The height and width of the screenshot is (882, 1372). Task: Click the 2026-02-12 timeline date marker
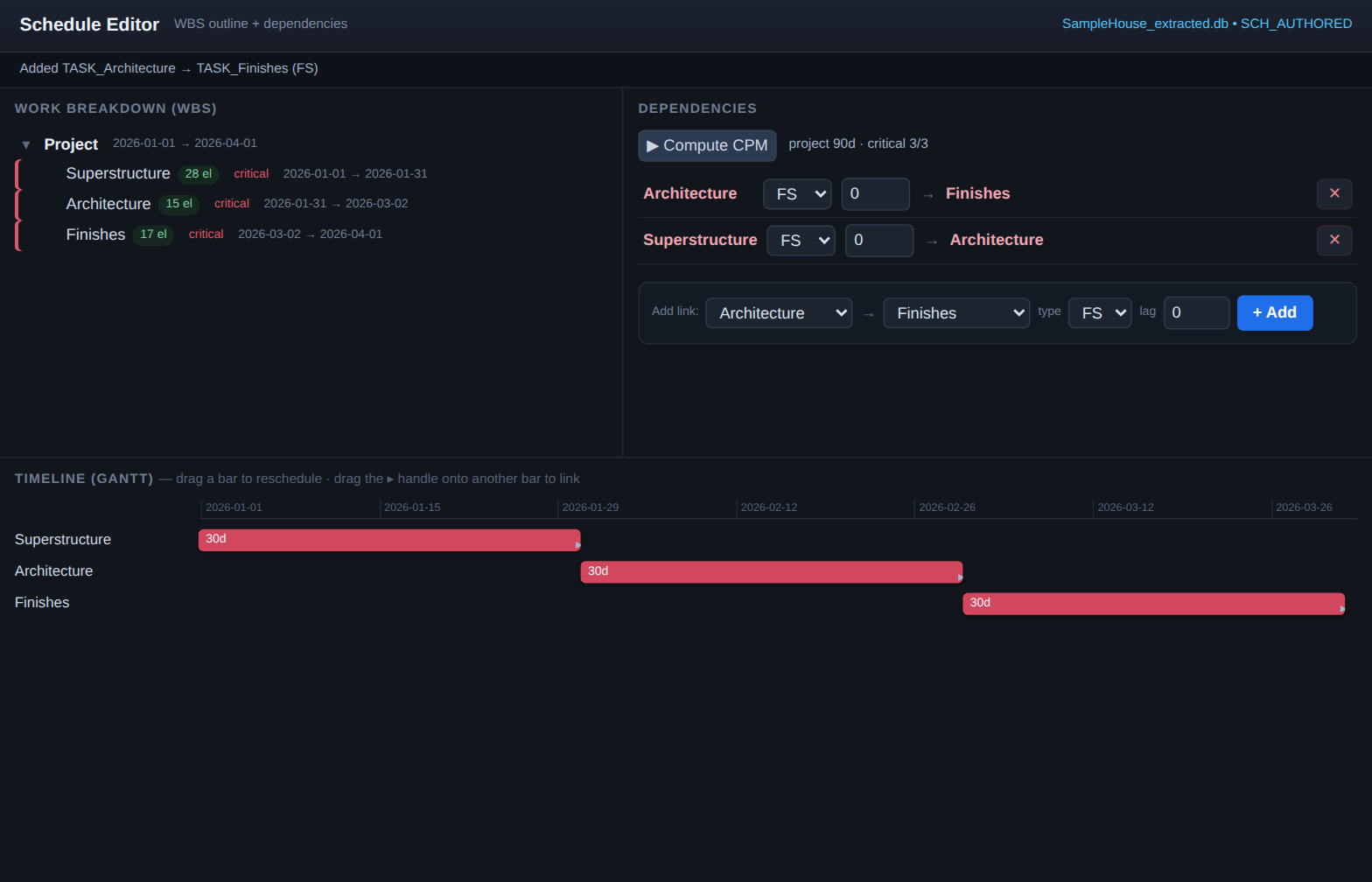[769, 507]
